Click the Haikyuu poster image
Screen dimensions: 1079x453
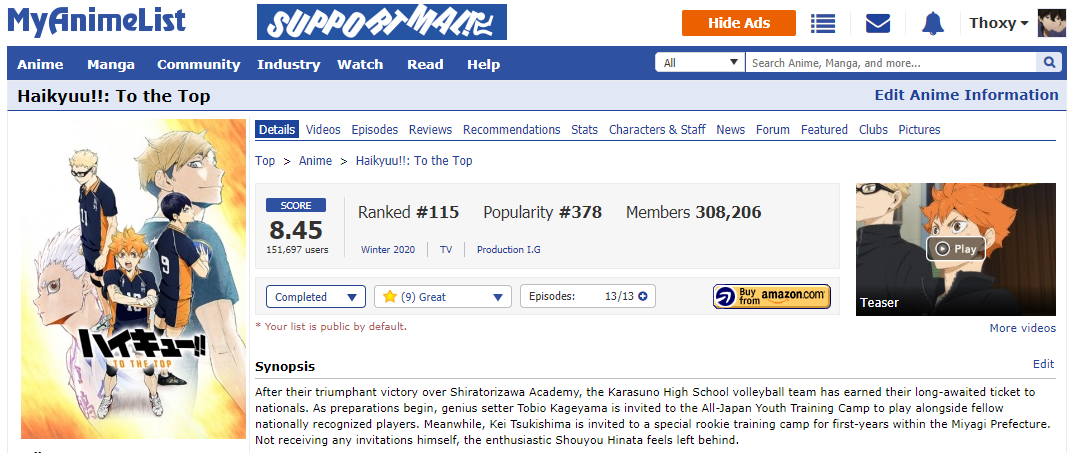coord(133,279)
